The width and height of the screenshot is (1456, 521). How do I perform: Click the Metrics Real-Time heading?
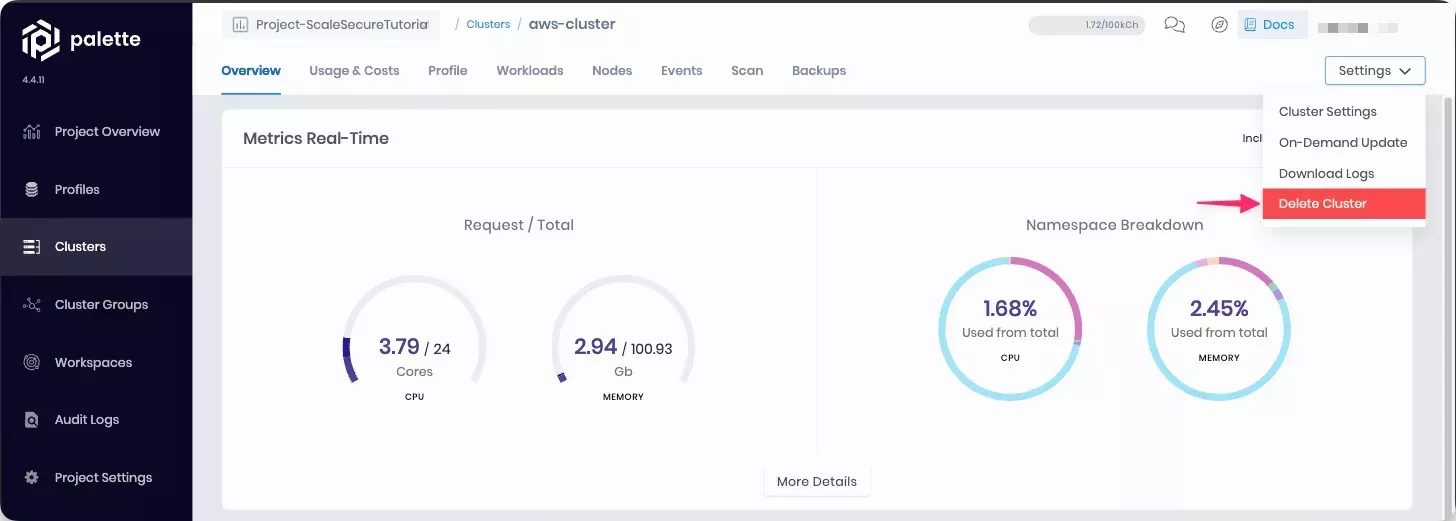click(316, 138)
